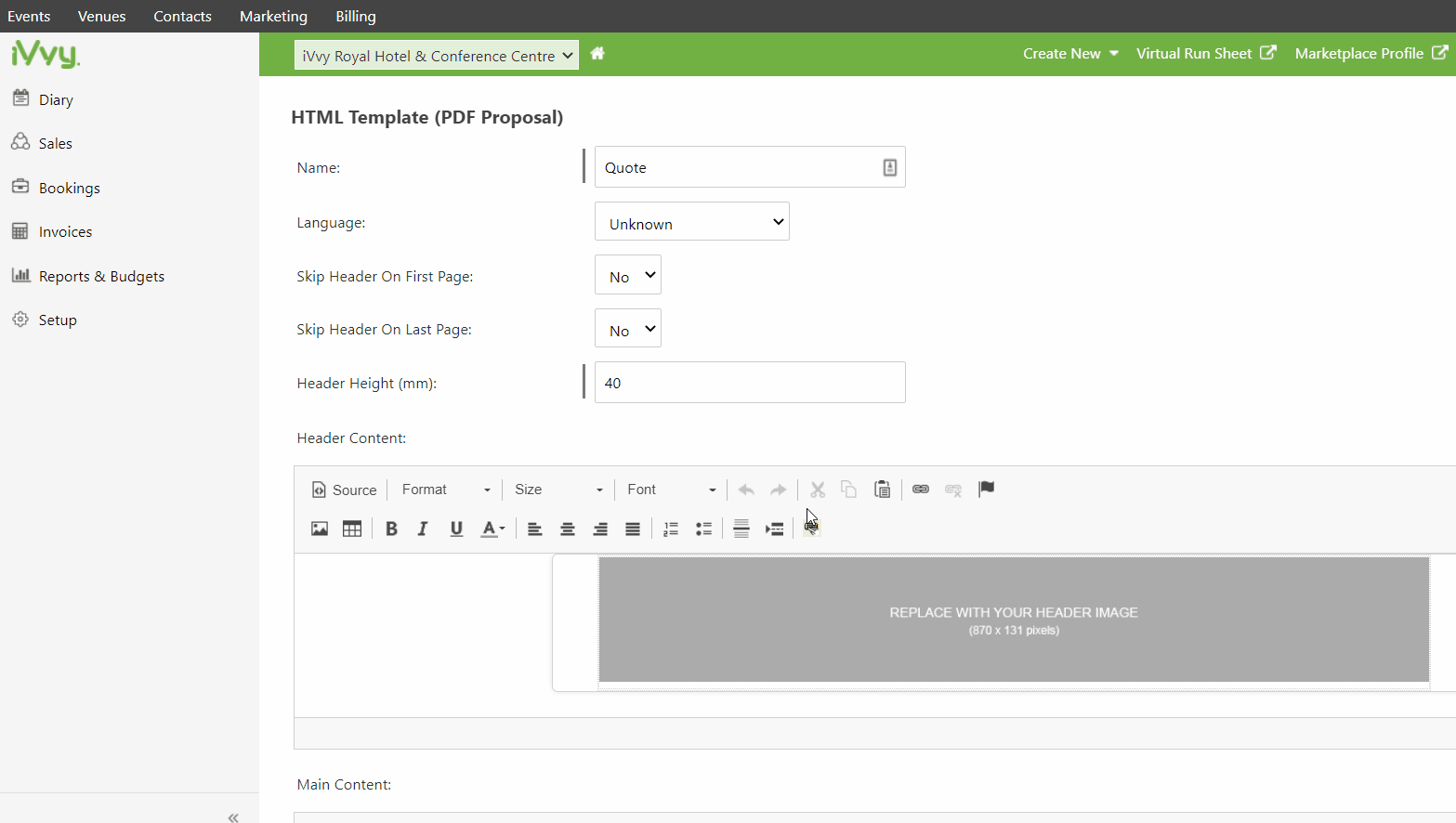Click the paste from clipboard icon
Image resolution: width=1456 pixels, height=823 pixels.
pos(882,490)
